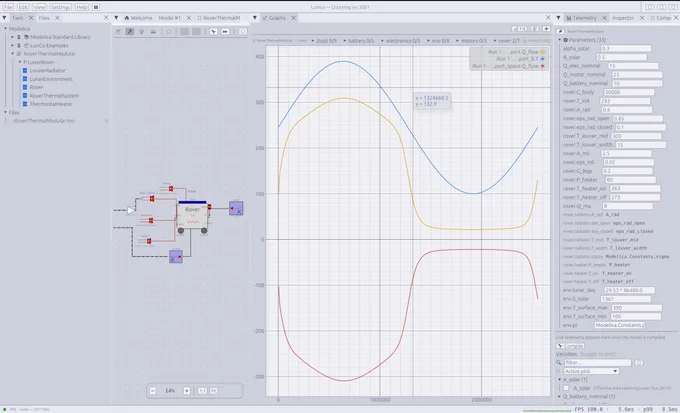Close the Twin tab
The image size is (680, 413).
pos(31,18)
